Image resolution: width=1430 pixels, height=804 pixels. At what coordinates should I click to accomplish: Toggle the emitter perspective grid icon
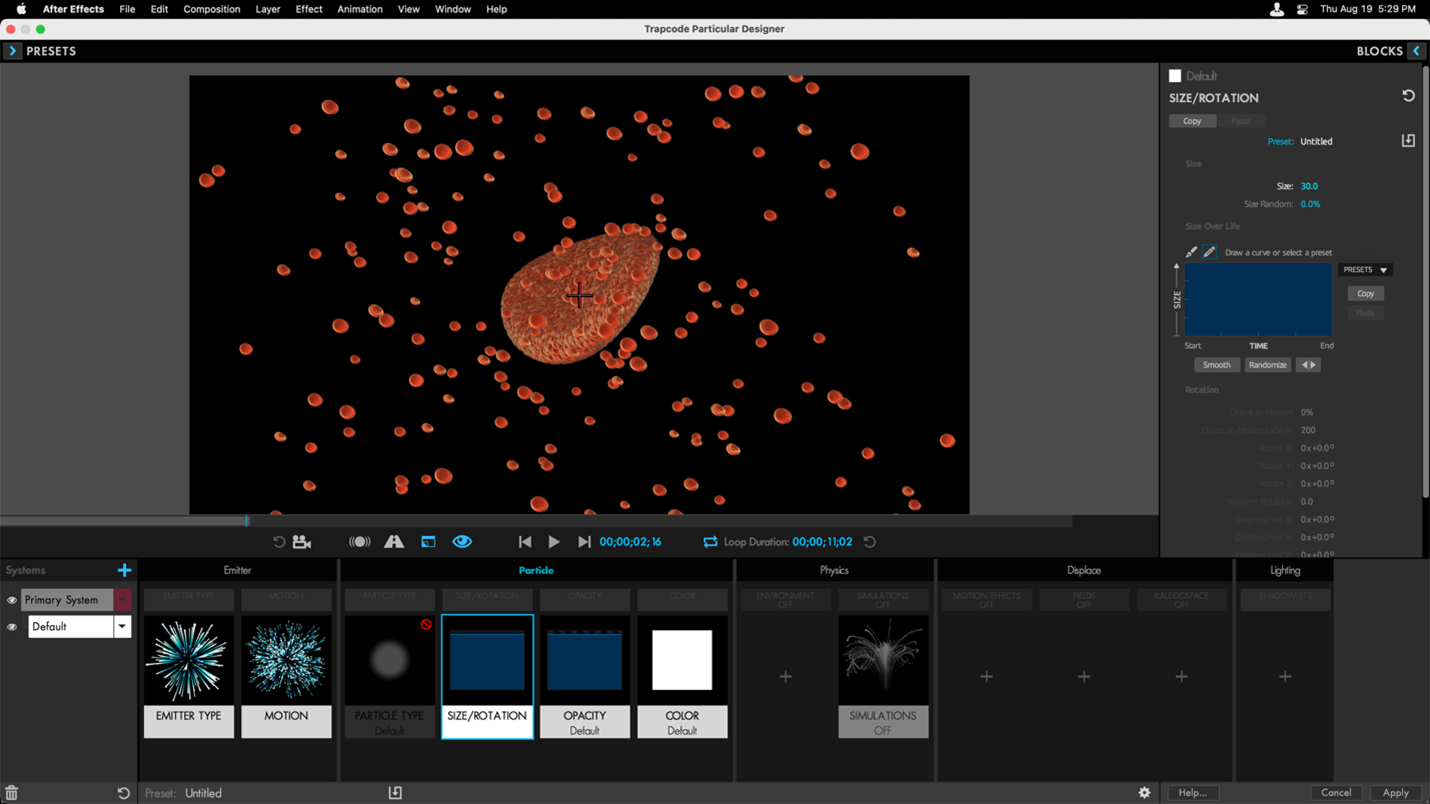point(394,542)
